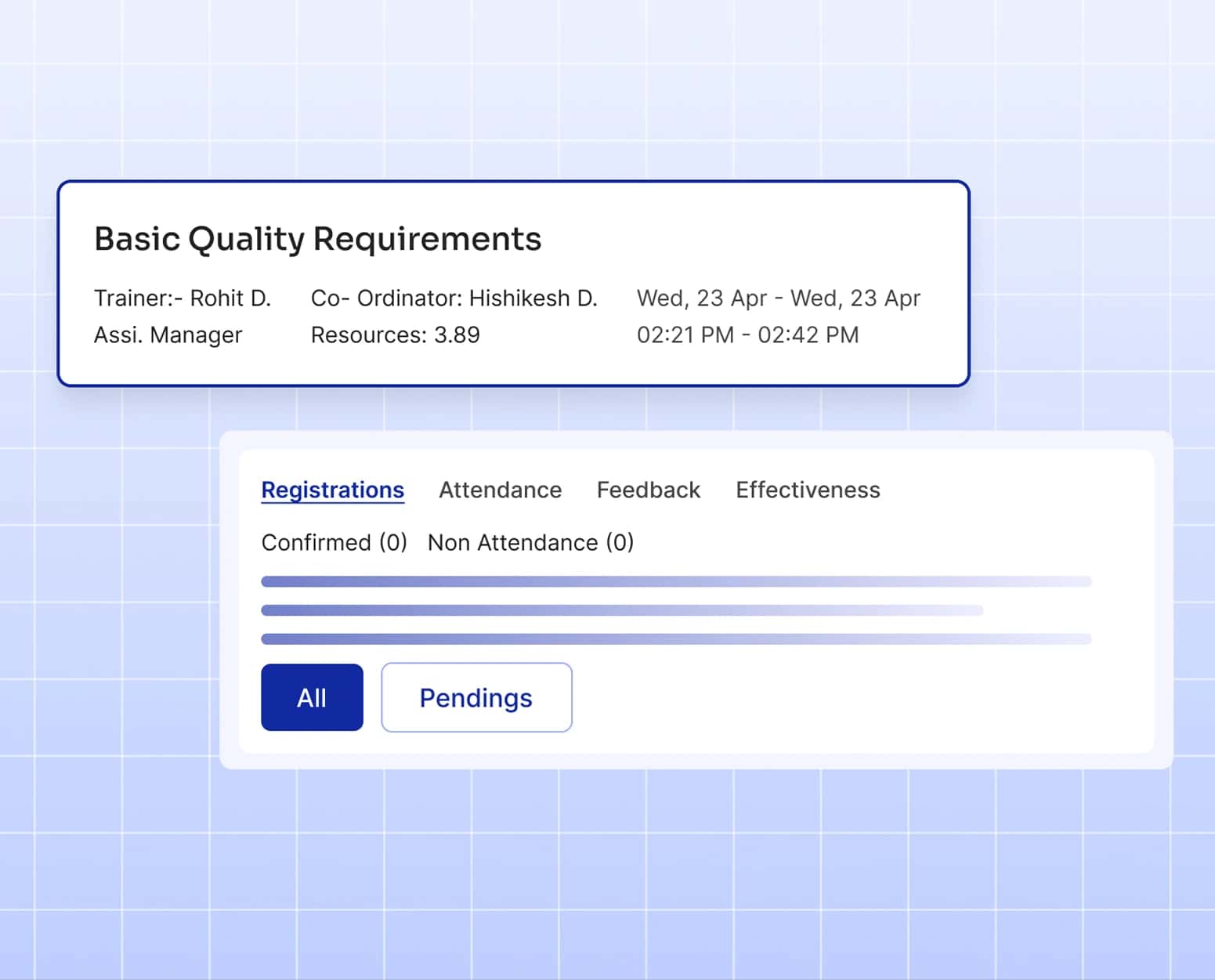Click the first gradient progress bar
Image resolution: width=1215 pixels, height=980 pixels.
675,580
